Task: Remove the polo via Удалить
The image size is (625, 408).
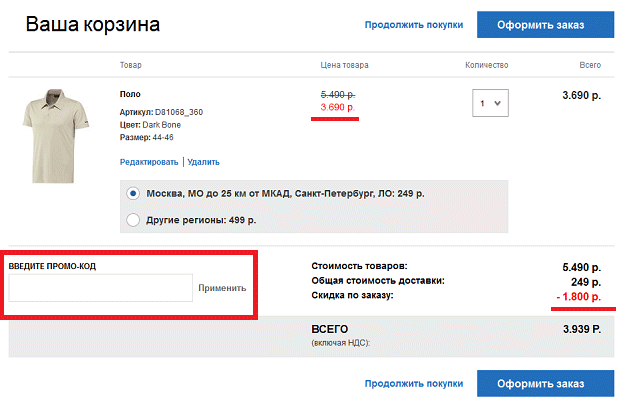Action: 203,162
